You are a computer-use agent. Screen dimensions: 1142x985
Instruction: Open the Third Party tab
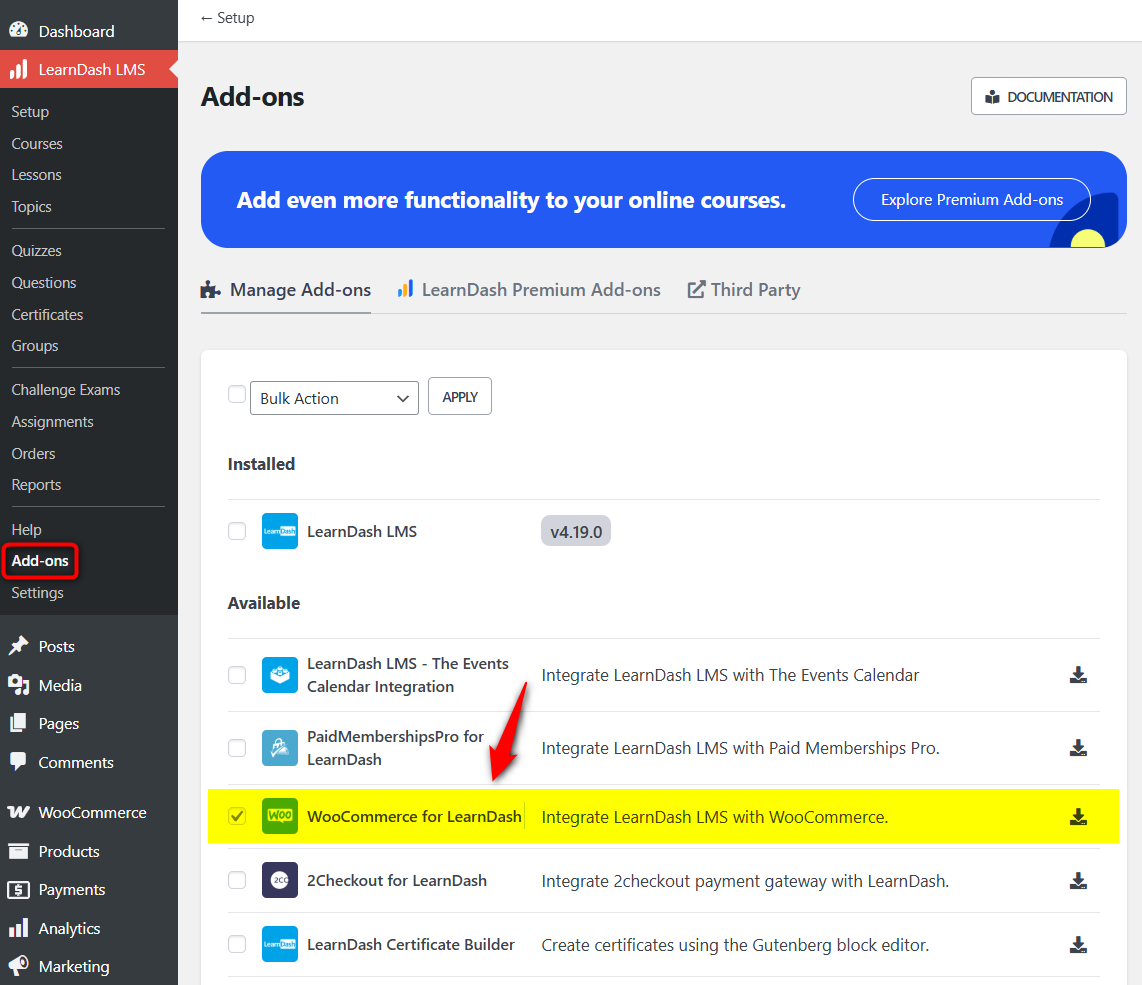pyautogui.click(x=744, y=290)
